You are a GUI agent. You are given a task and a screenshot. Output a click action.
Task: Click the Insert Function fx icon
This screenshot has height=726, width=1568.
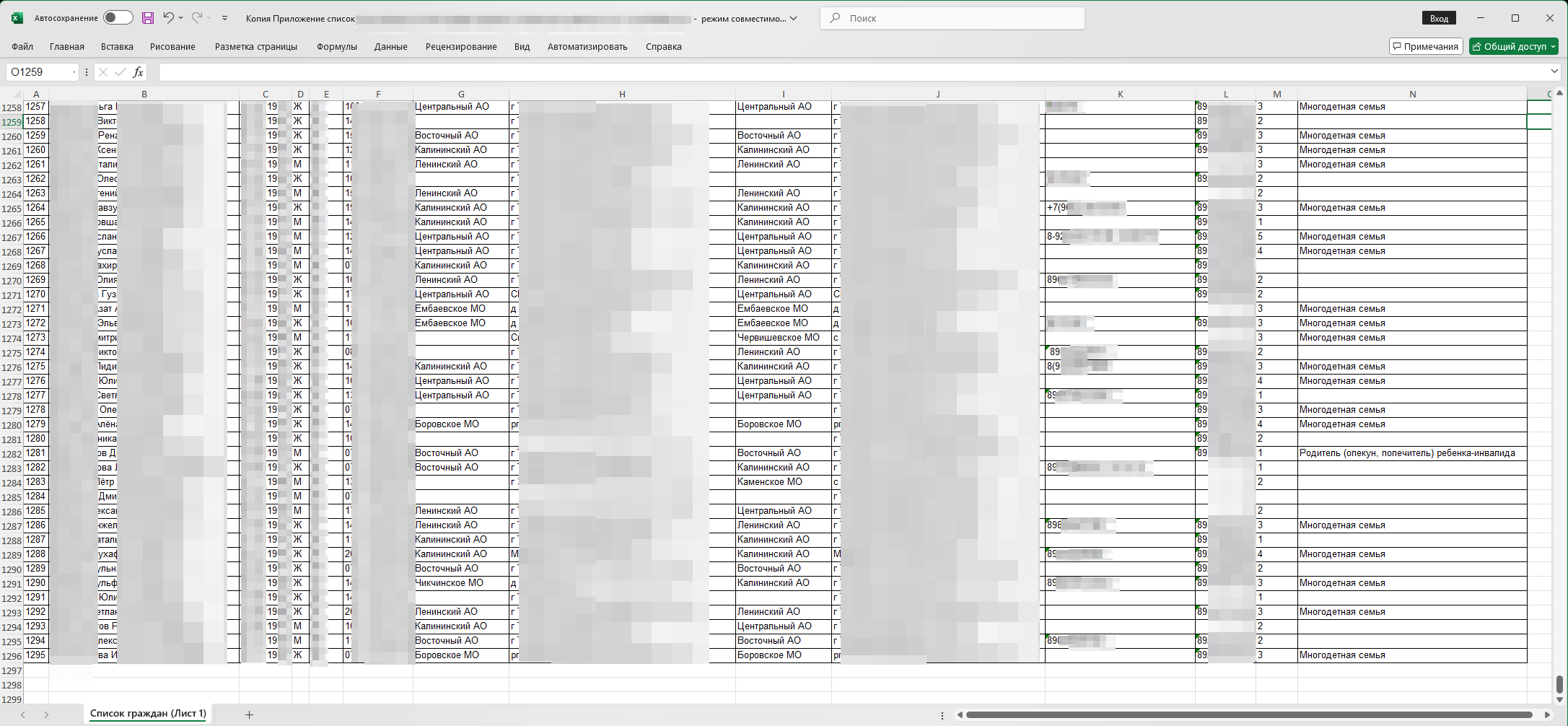point(138,72)
